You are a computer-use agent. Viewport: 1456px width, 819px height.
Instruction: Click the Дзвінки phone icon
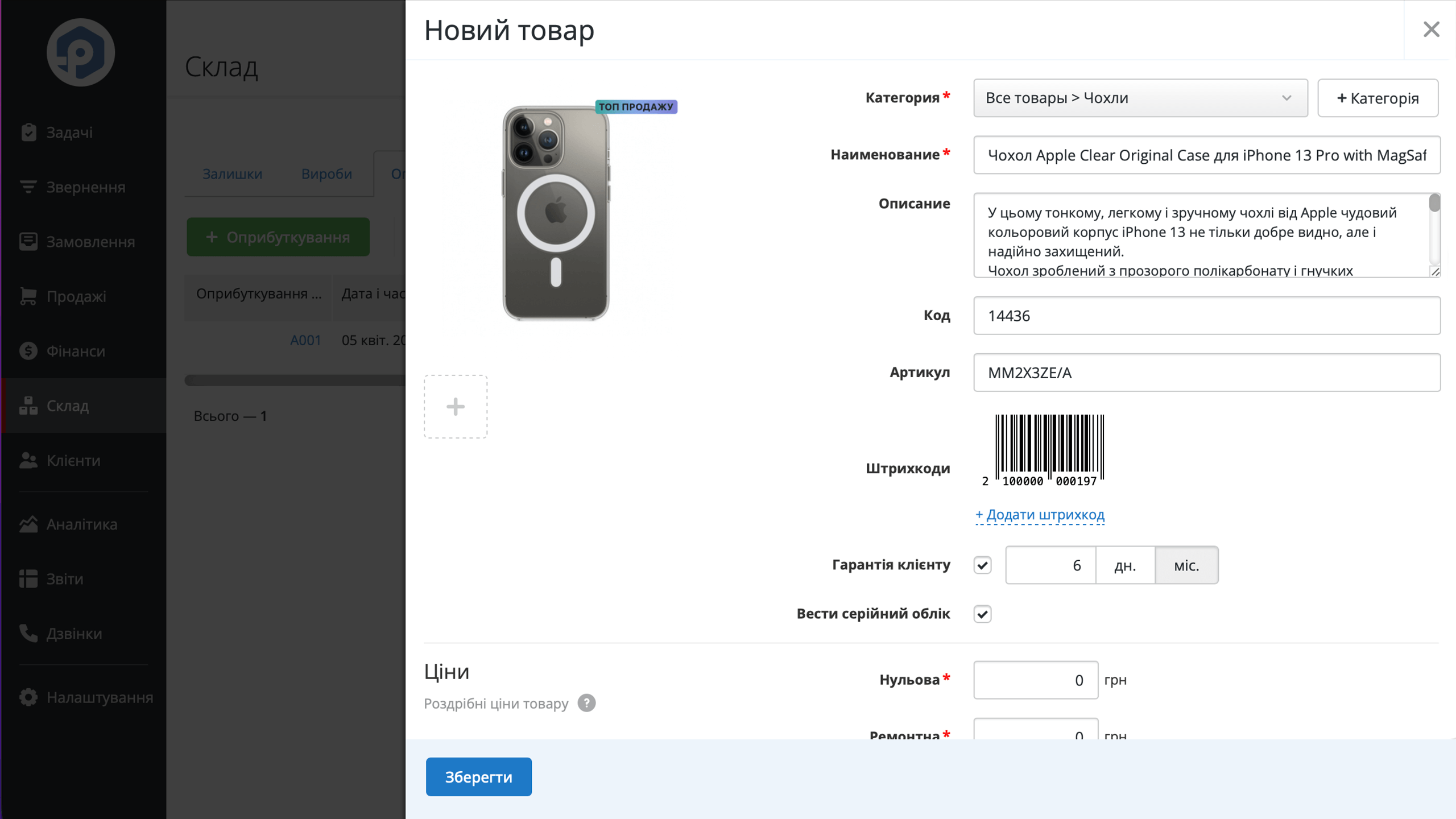coord(28,633)
